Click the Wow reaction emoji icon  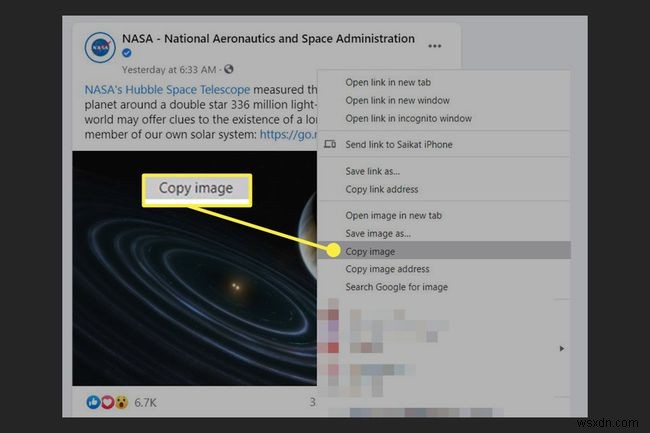coord(121,403)
